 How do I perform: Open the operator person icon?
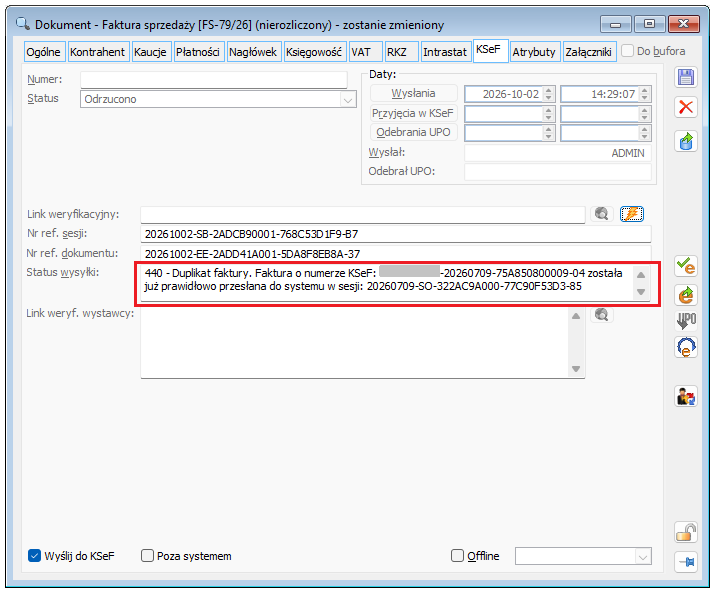(686, 396)
